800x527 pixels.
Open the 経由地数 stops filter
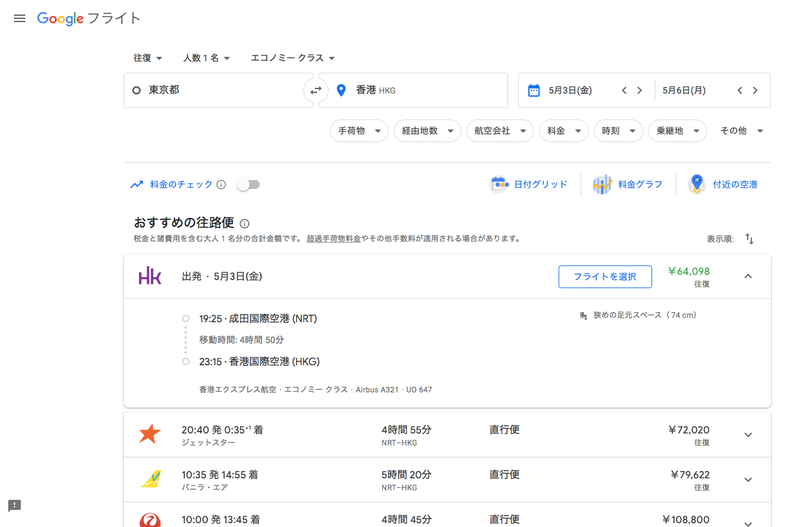(x=427, y=131)
